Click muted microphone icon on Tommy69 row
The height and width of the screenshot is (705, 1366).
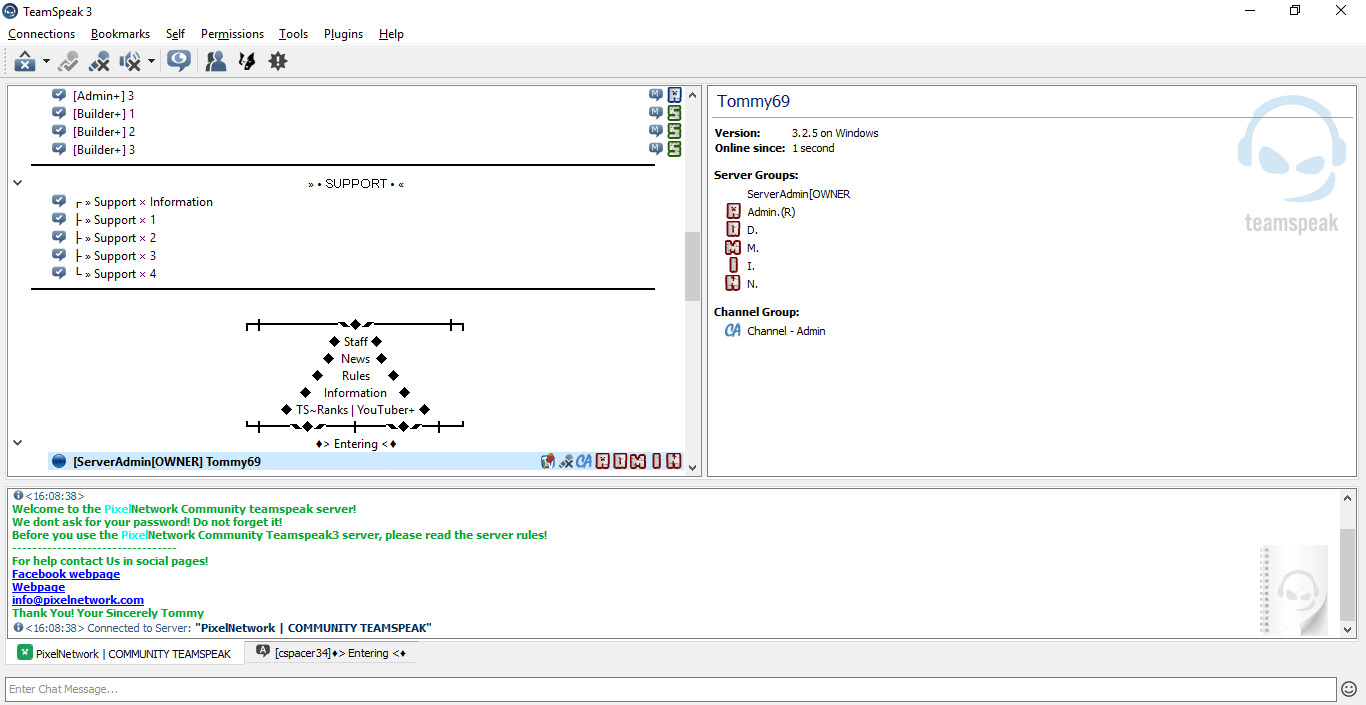[x=566, y=461]
